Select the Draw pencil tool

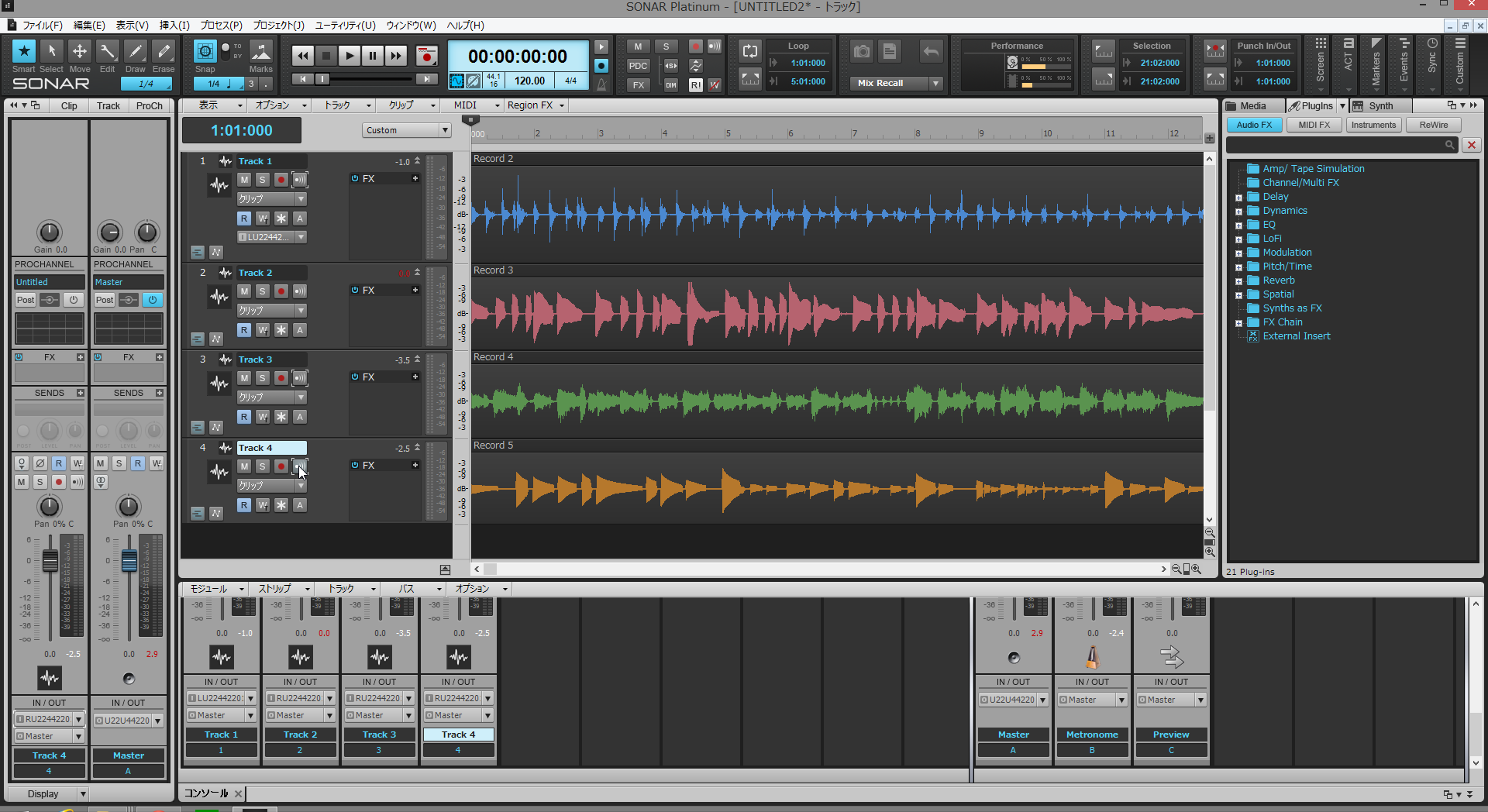click(136, 51)
